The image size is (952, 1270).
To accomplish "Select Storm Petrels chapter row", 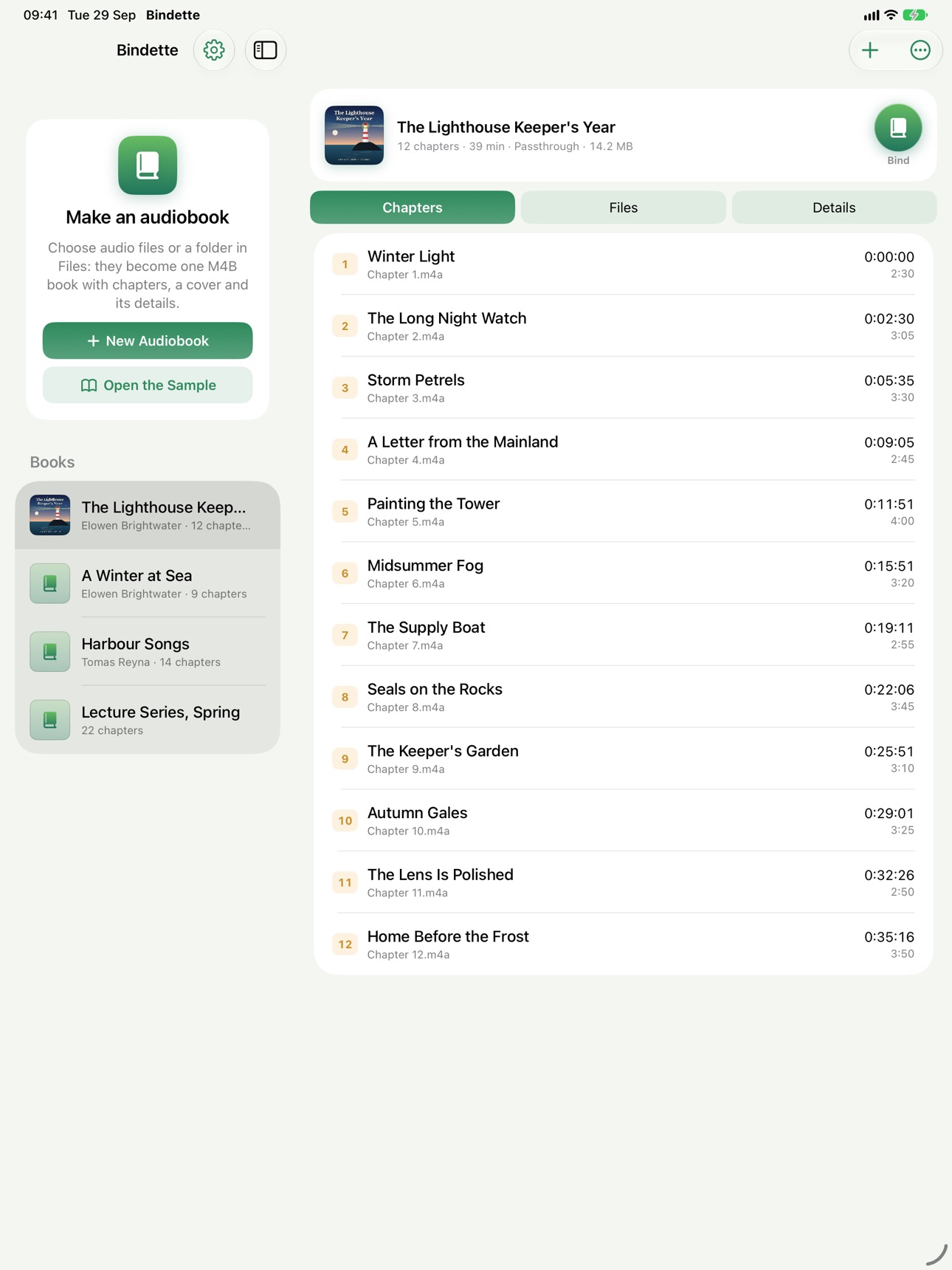I will click(624, 388).
